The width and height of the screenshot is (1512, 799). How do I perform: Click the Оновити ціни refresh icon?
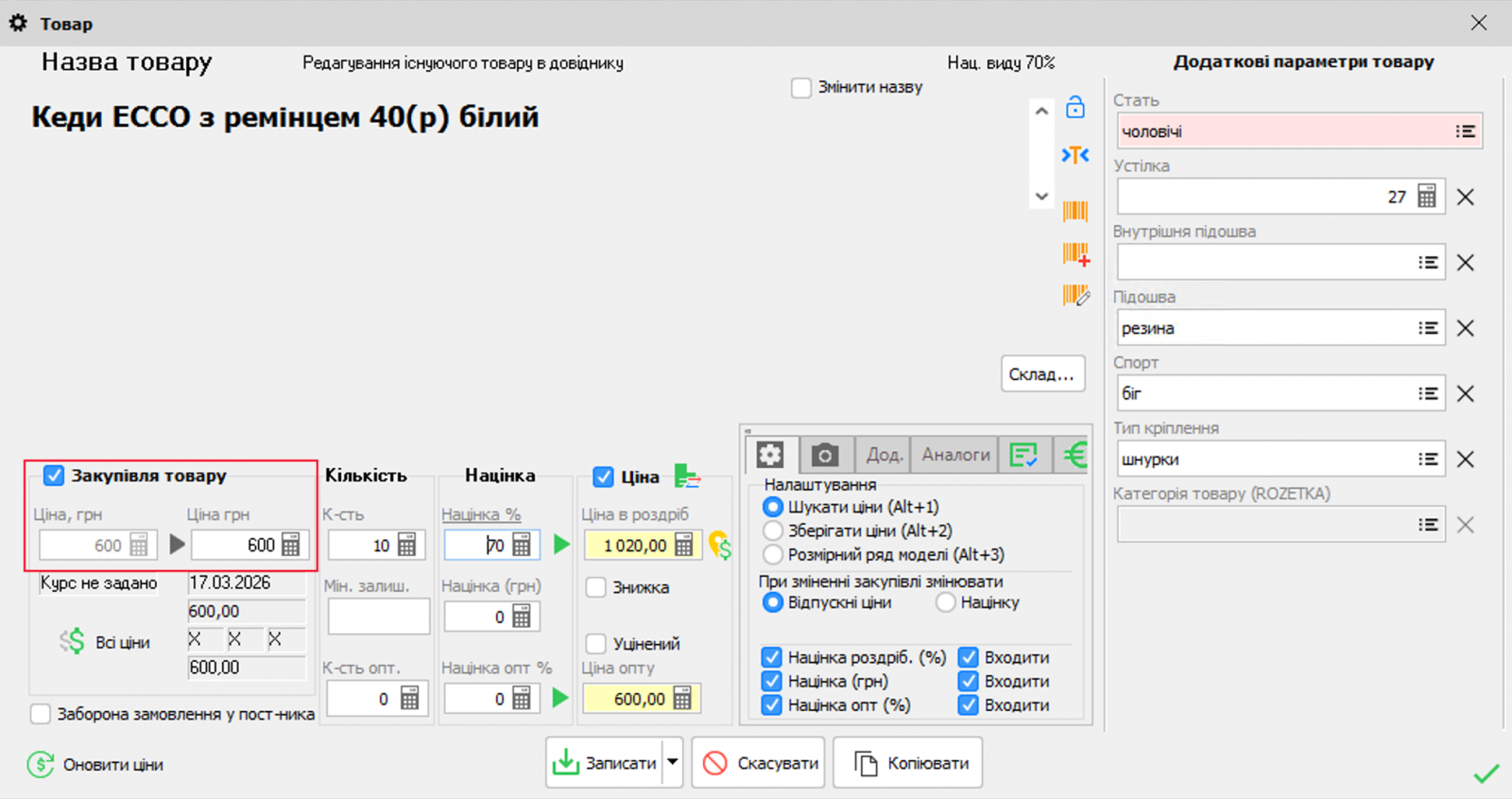click(x=41, y=764)
